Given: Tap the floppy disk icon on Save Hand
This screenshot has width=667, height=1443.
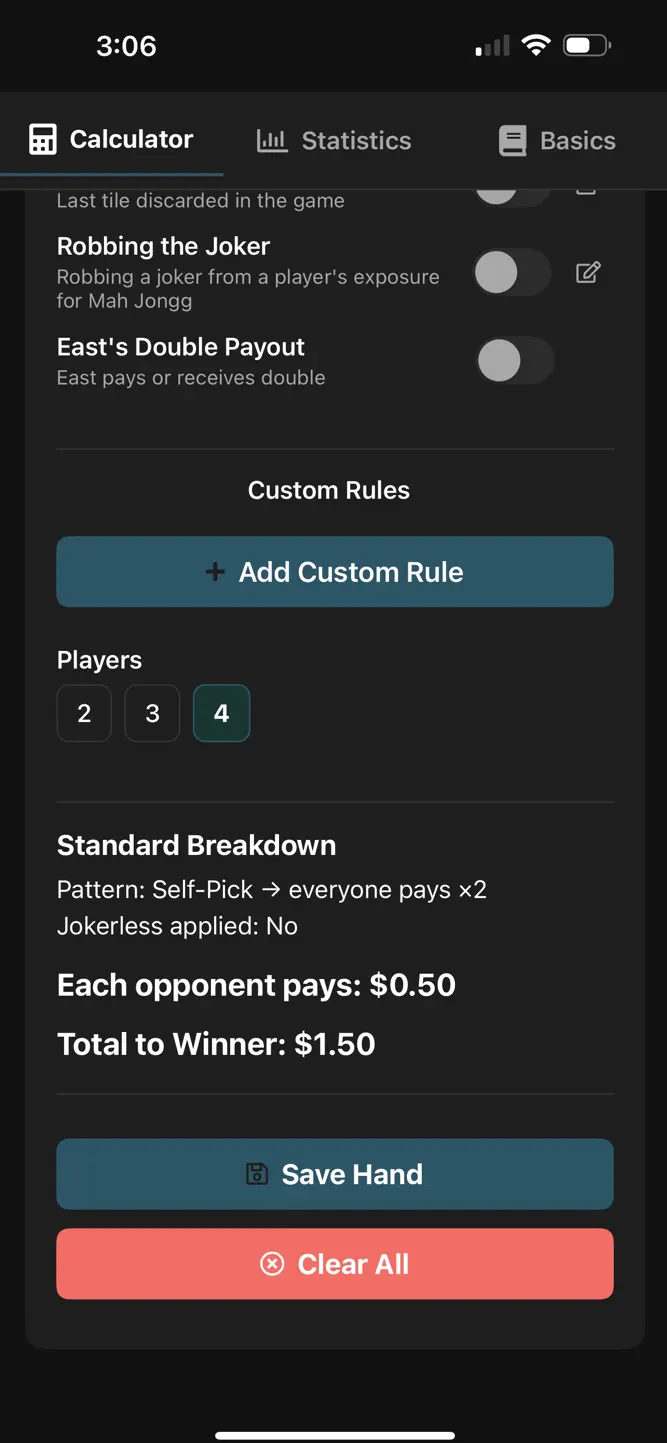Looking at the screenshot, I should (x=257, y=1174).
